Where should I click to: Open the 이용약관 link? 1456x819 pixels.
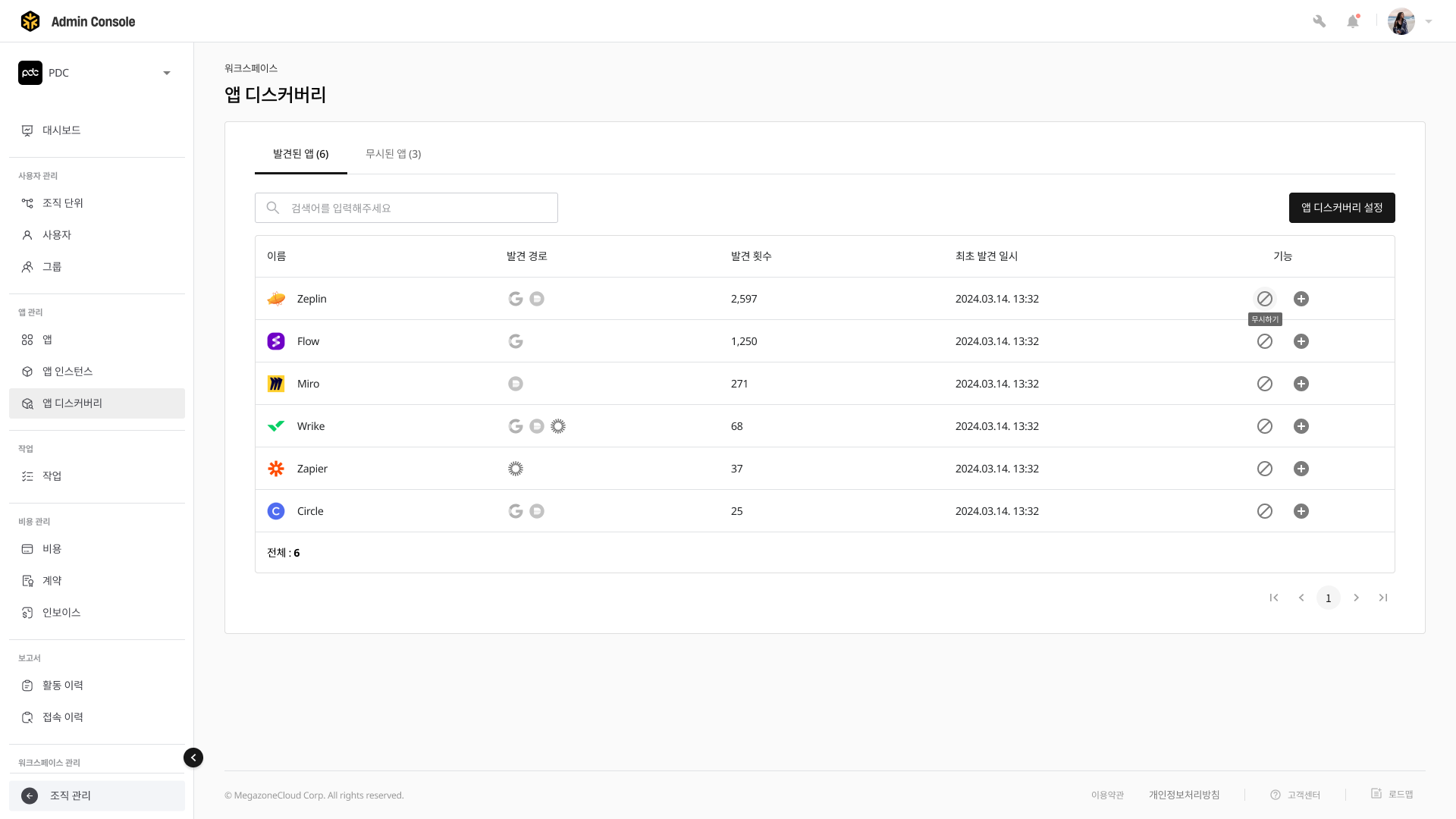tap(1107, 795)
